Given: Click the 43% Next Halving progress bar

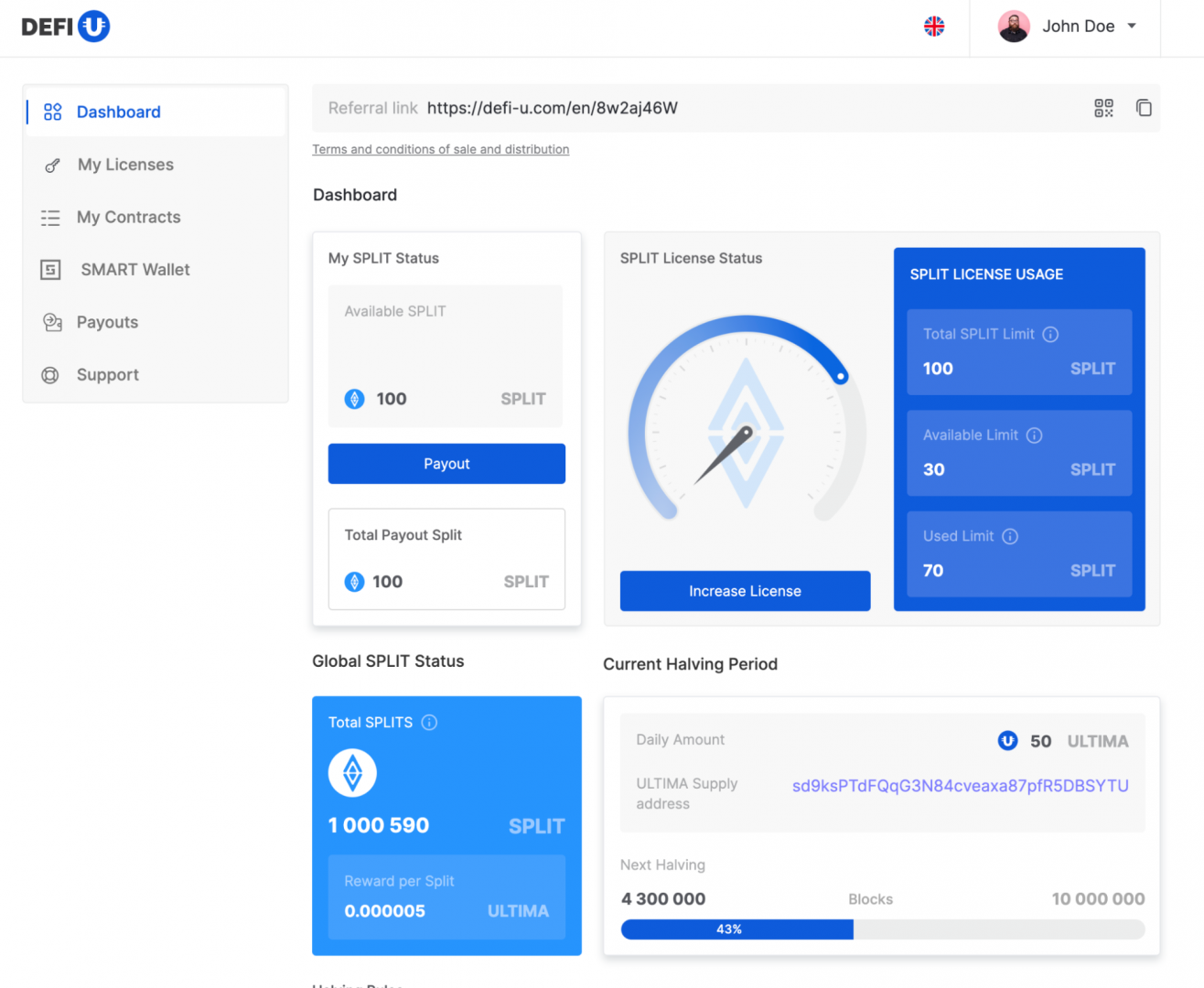Looking at the screenshot, I should click(x=882, y=929).
